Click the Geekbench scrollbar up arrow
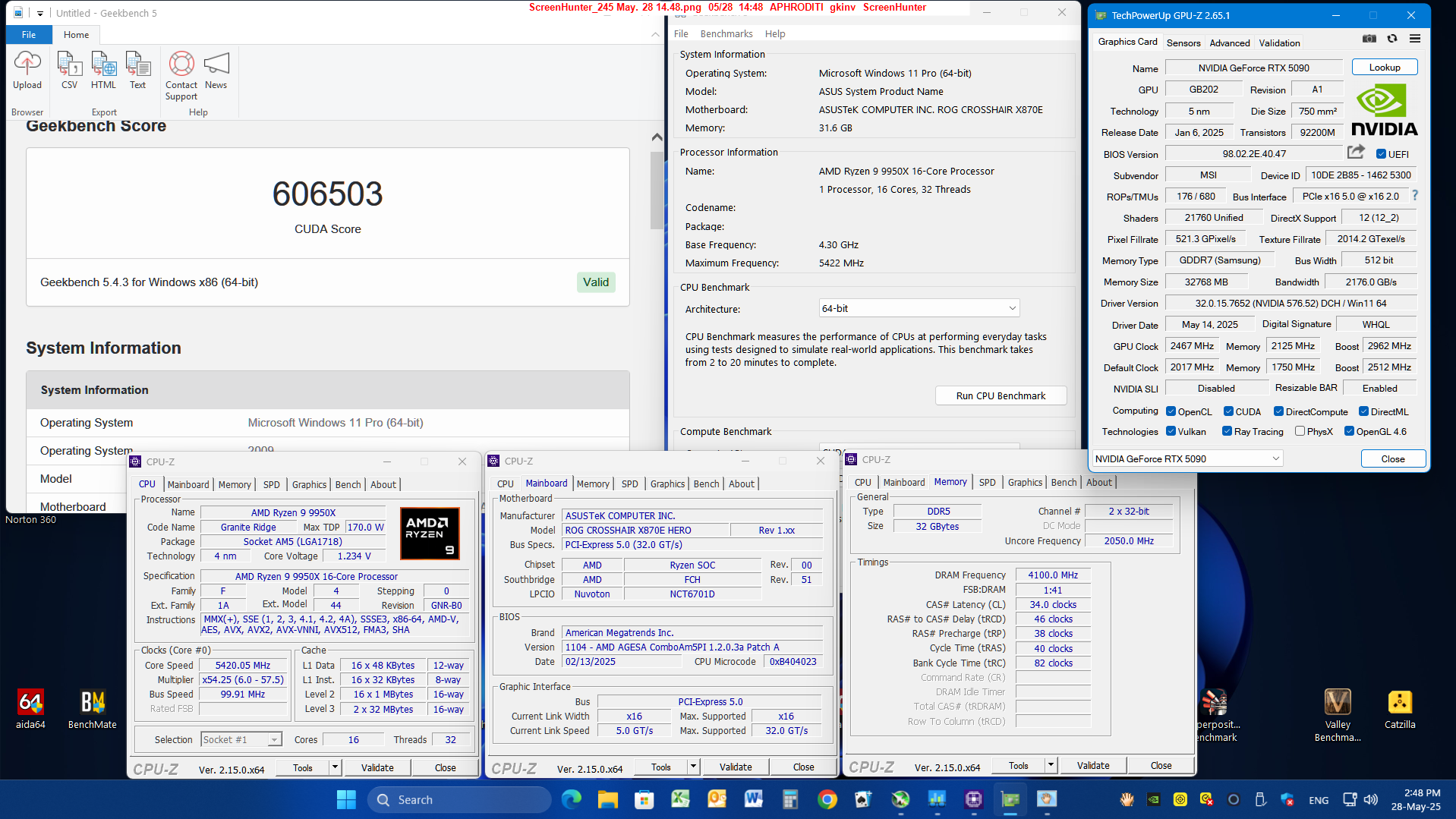The width and height of the screenshot is (1456, 819). [657, 137]
